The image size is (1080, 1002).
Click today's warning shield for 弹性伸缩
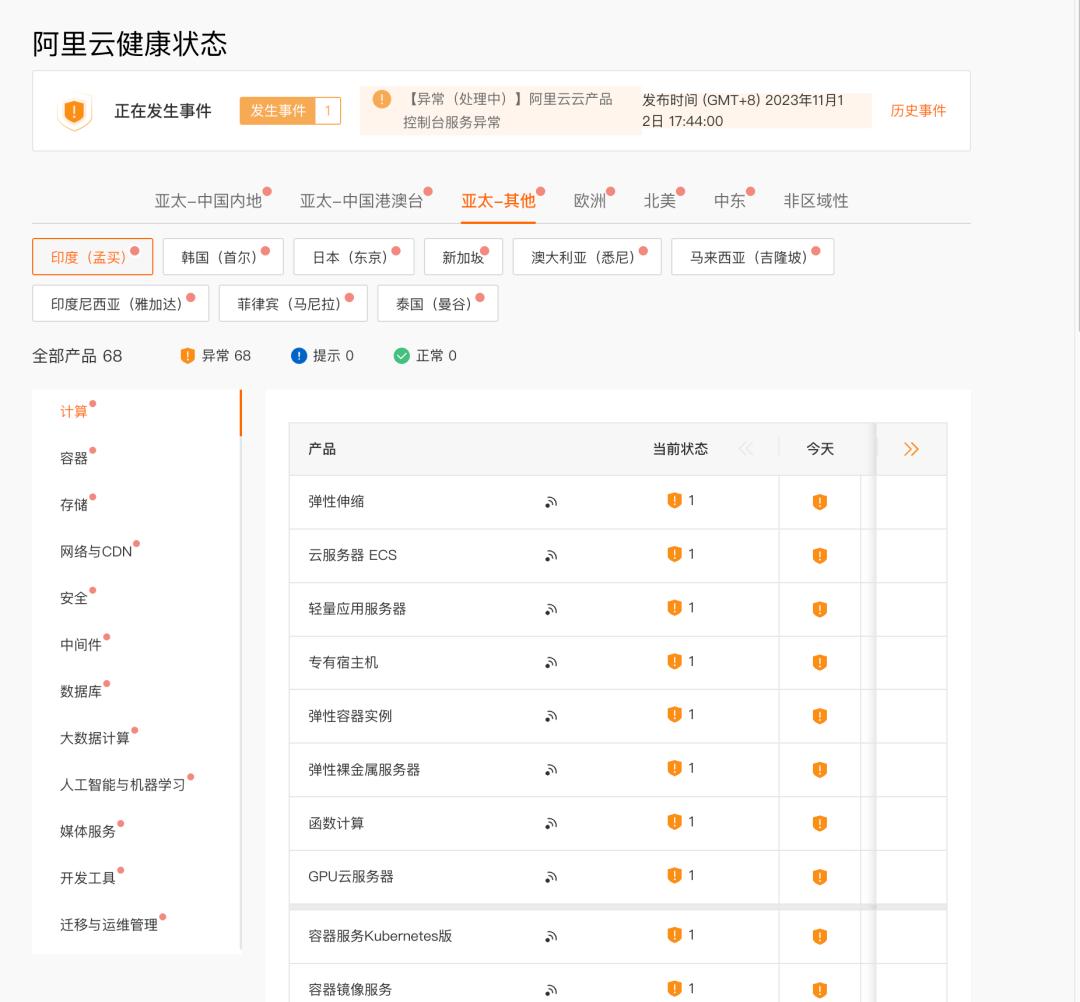pyautogui.click(x=820, y=502)
